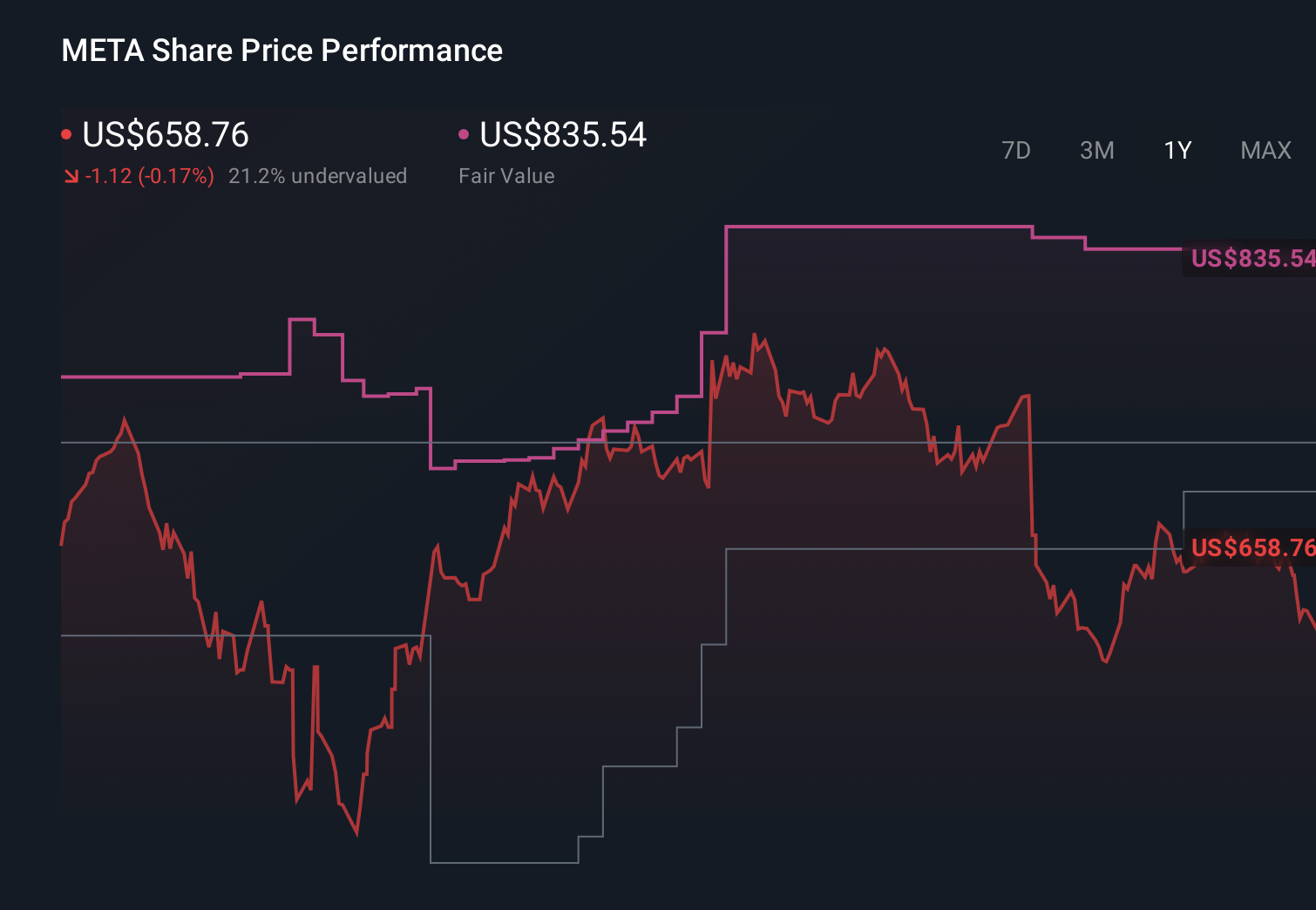
Task: Click the US$835.54 price badge on chart
Action: pos(1252,258)
